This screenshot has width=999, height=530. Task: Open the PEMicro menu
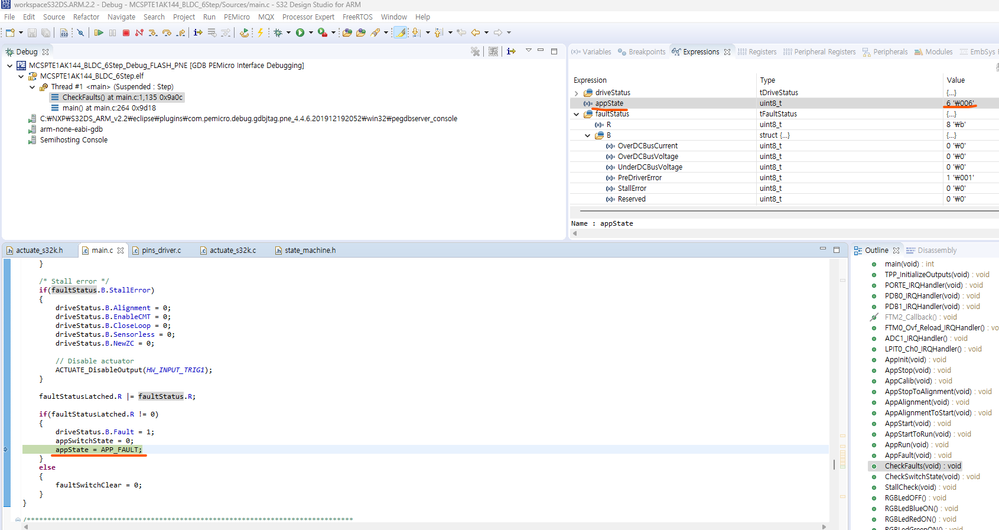236,17
